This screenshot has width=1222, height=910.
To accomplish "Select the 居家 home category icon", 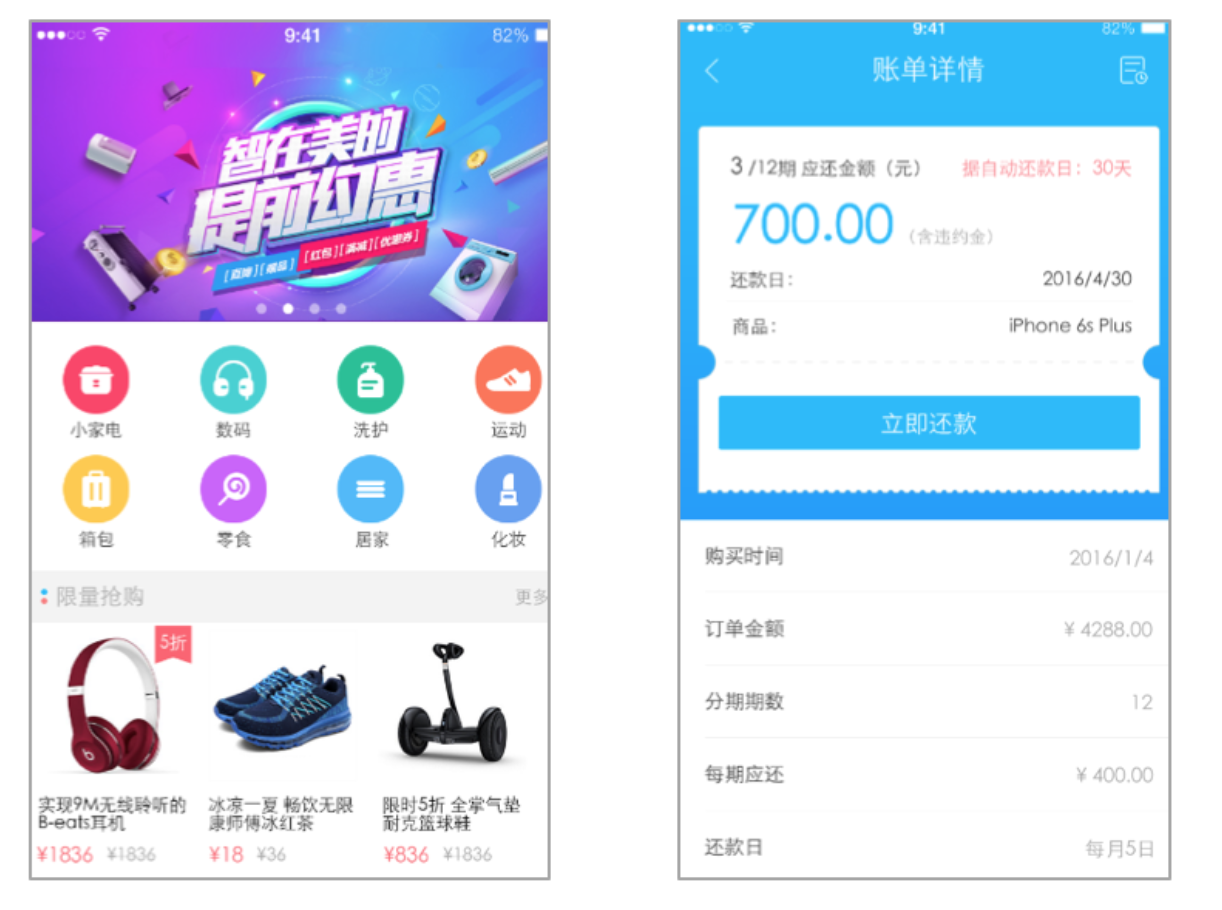I will point(371,489).
